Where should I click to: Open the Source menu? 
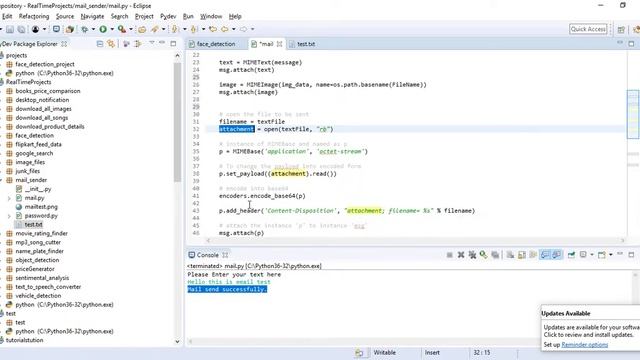(65, 16)
